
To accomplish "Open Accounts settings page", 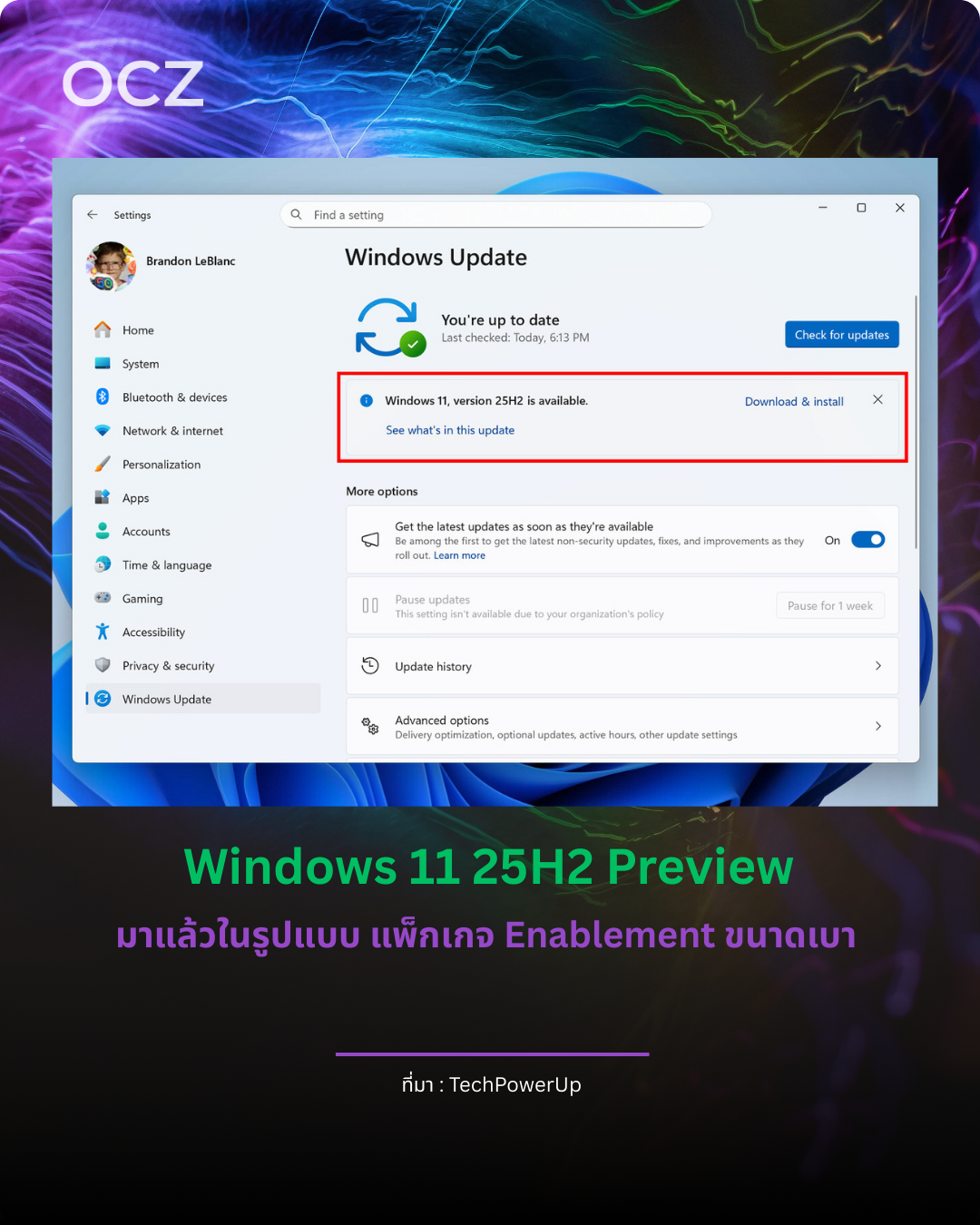I will 203,532.
